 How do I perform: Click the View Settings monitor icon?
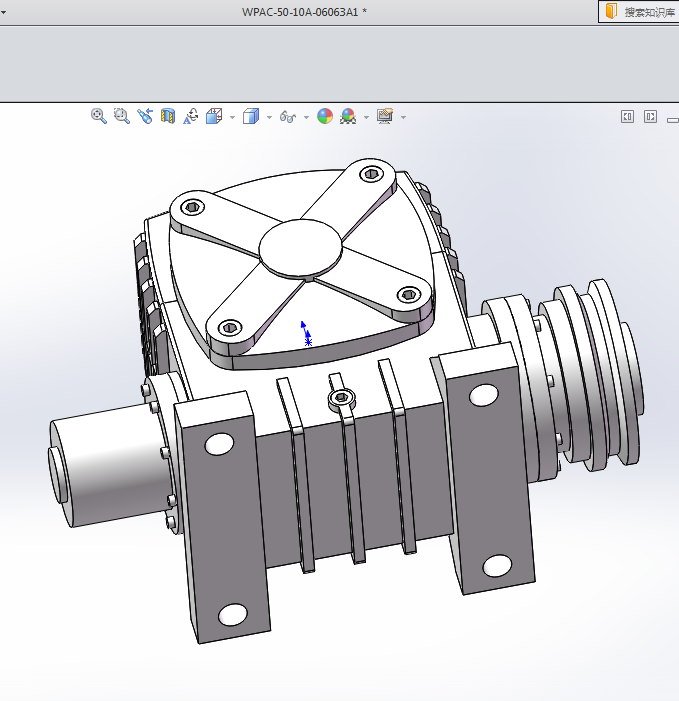(x=385, y=116)
